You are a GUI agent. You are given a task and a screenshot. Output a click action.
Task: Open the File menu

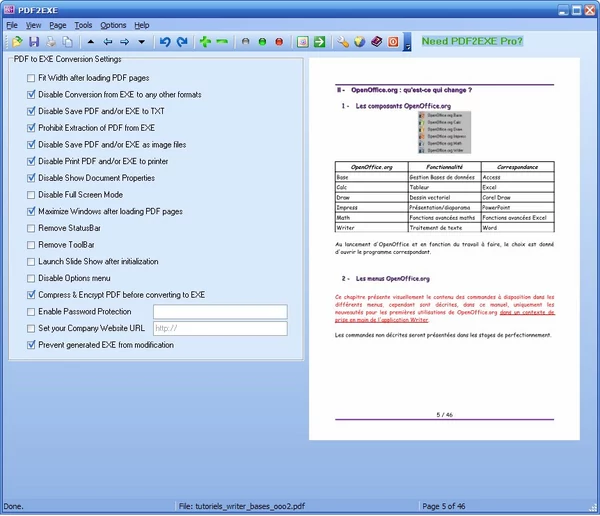click(12, 25)
